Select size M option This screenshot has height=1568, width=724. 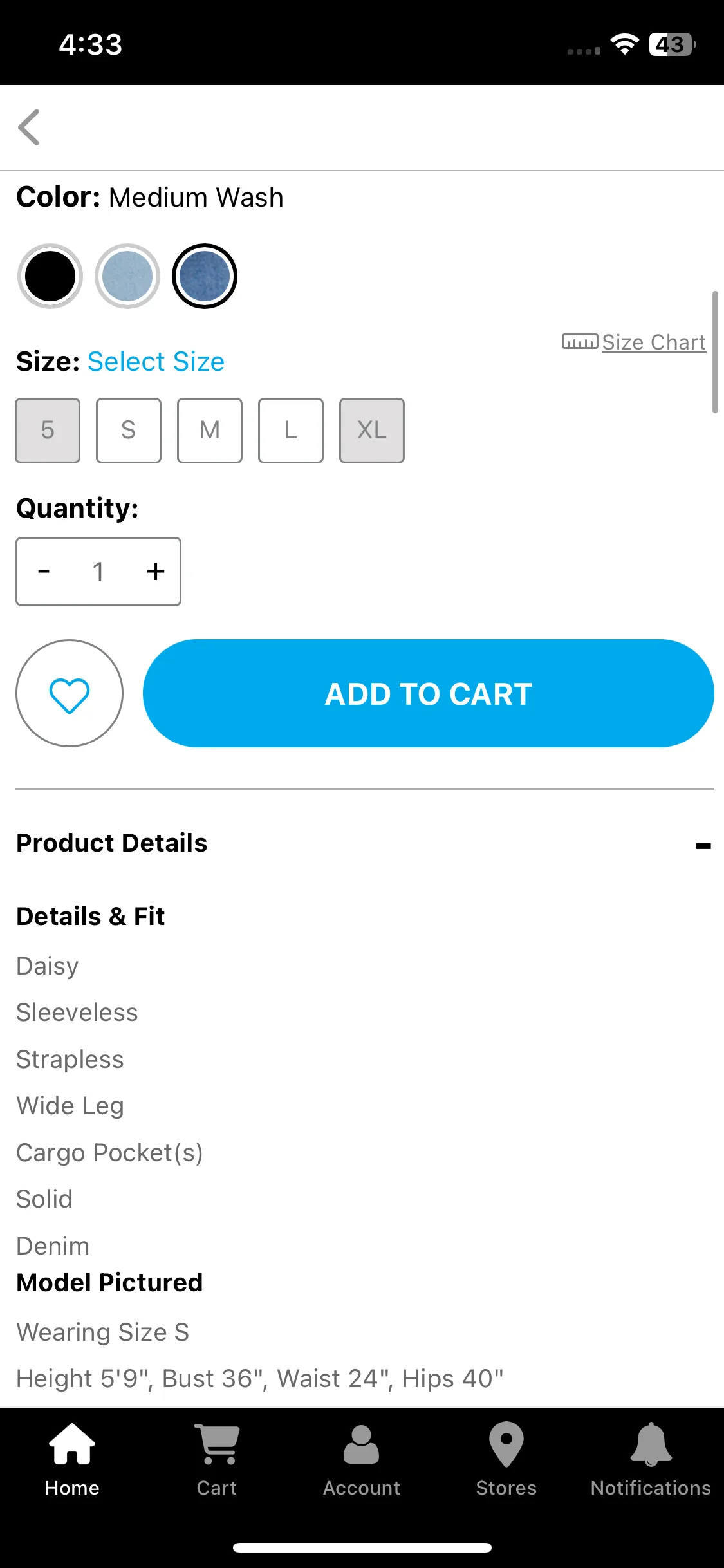pyautogui.click(x=210, y=431)
